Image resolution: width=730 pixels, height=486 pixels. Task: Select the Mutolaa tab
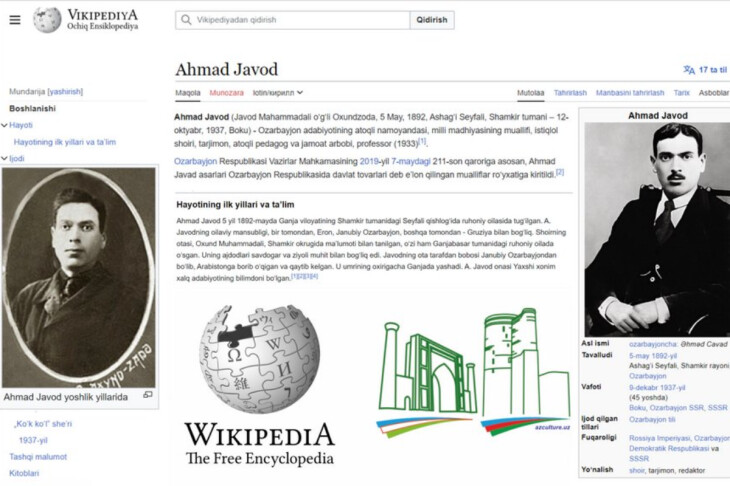pyautogui.click(x=530, y=93)
